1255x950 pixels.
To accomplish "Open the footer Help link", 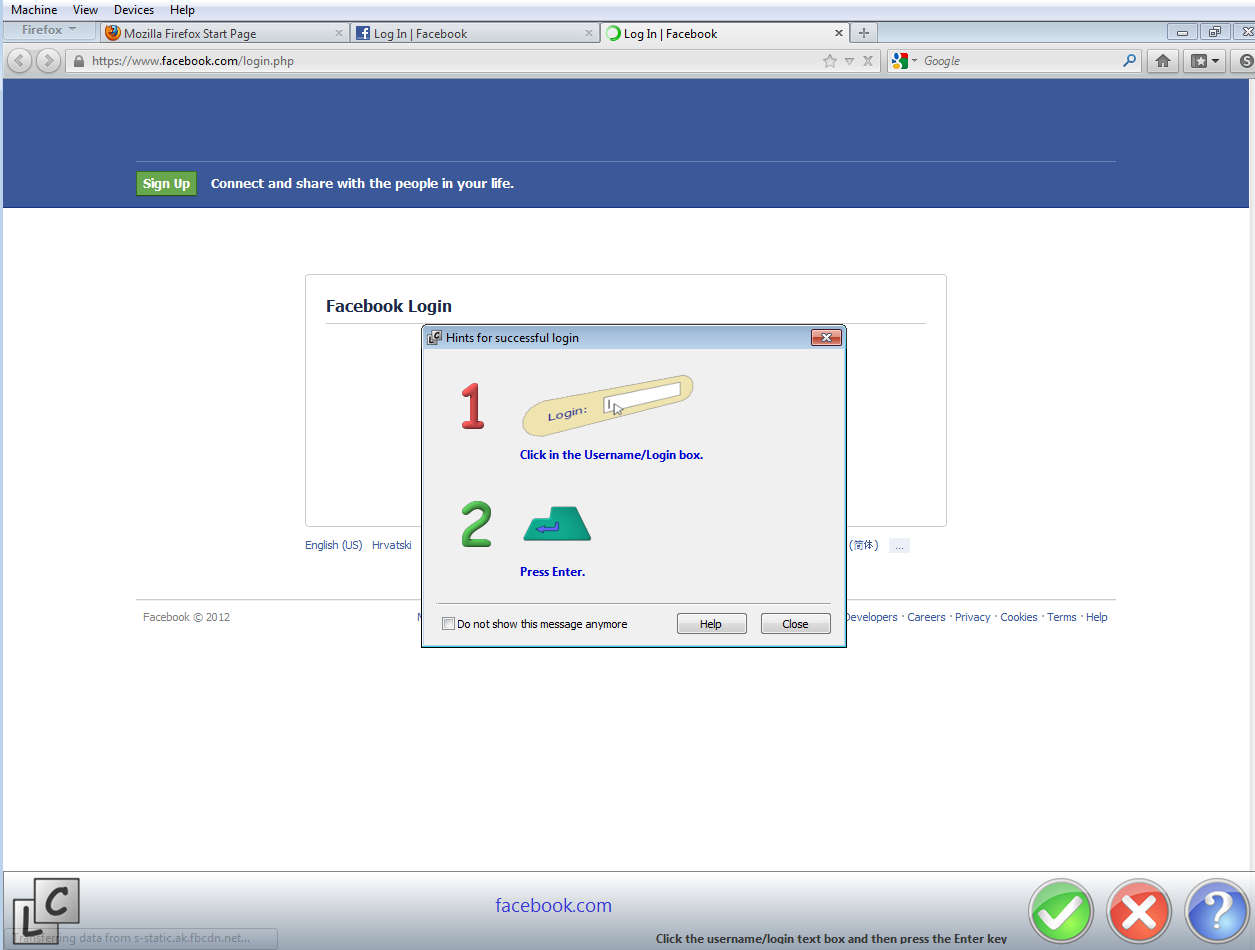I will click(1097, 618).
